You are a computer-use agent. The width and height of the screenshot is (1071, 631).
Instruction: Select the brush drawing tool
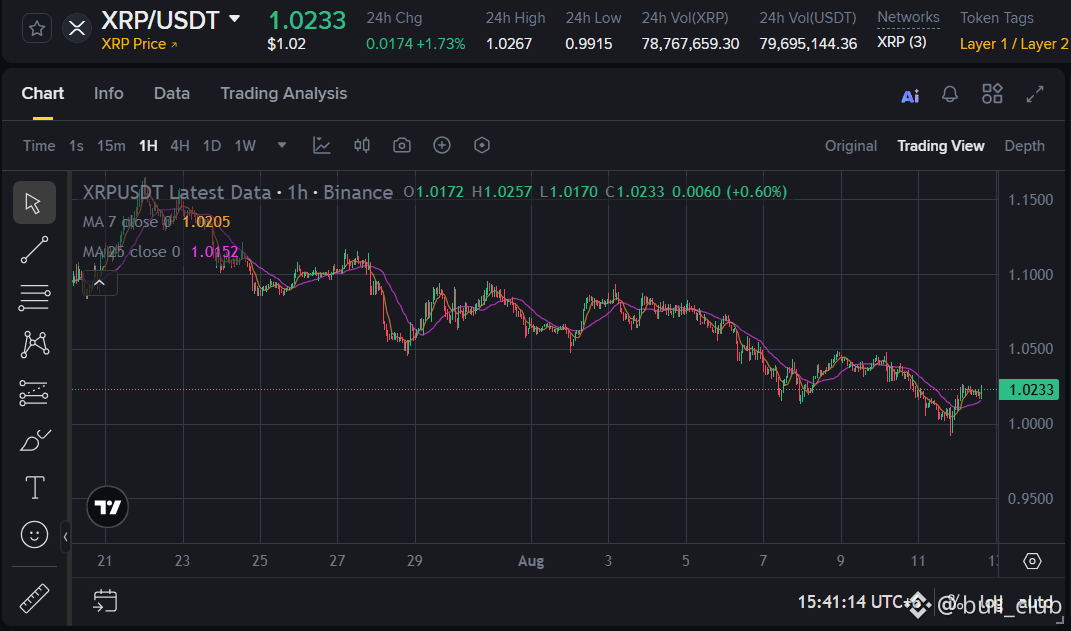coord(34,440)
